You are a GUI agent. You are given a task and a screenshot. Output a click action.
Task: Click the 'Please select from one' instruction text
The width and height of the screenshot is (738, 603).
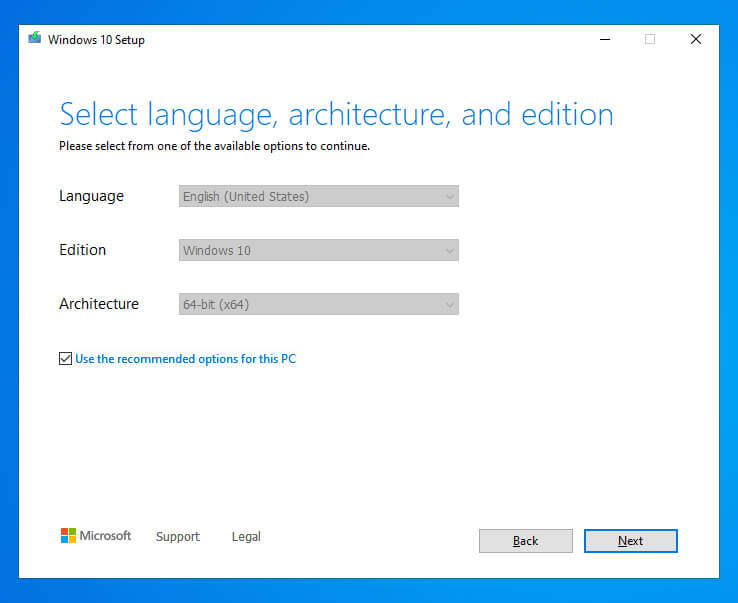pyautogui.click(x=214, y=146)
